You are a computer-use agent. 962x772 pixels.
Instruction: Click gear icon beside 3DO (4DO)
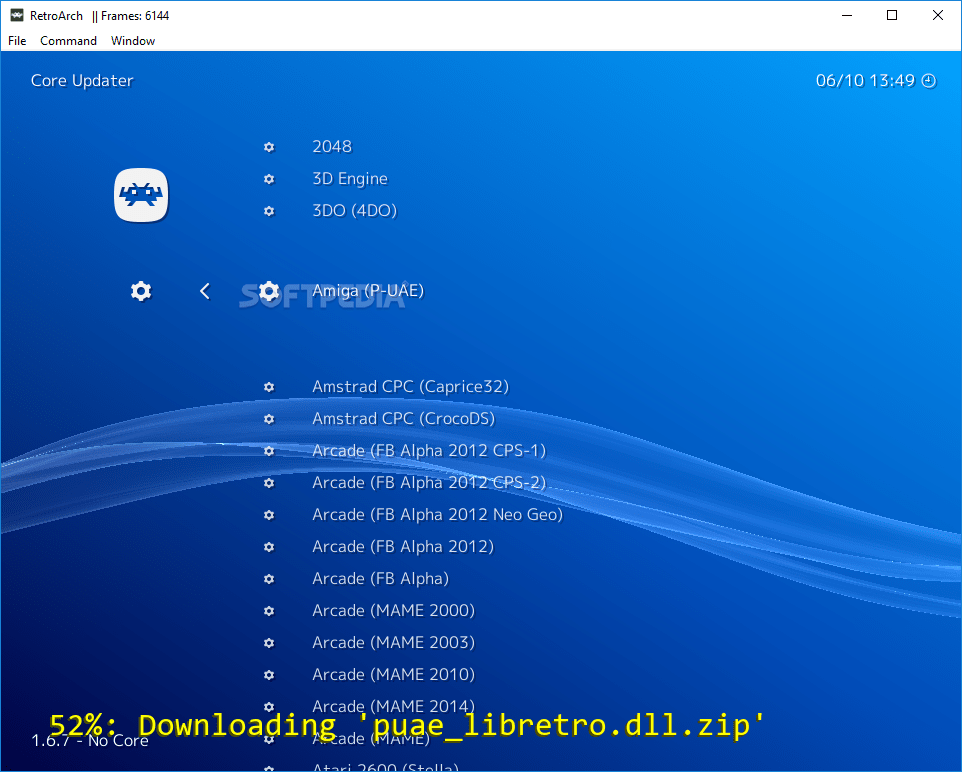269,210
